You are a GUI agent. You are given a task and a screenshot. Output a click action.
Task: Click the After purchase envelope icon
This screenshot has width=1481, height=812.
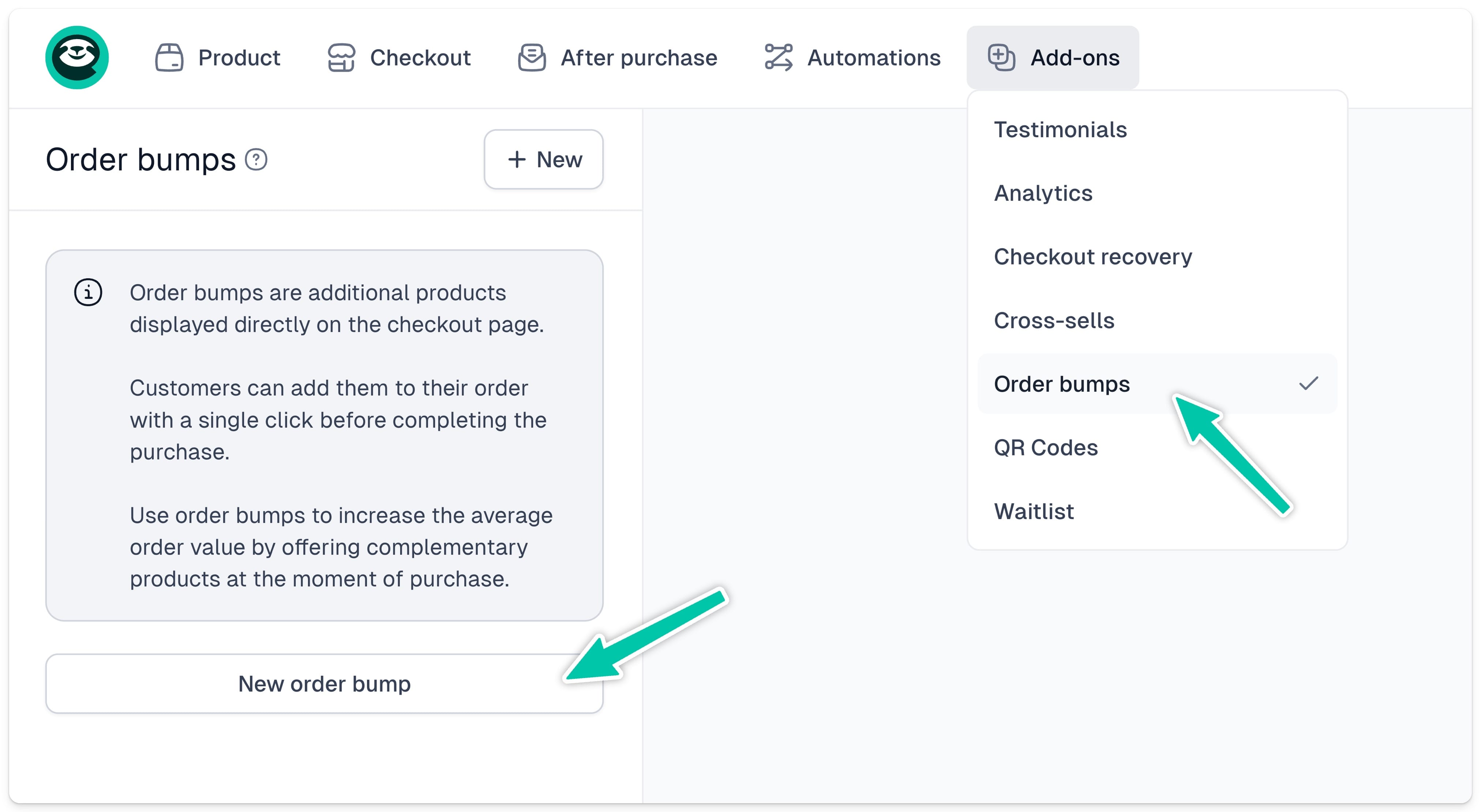click(532, 57)
